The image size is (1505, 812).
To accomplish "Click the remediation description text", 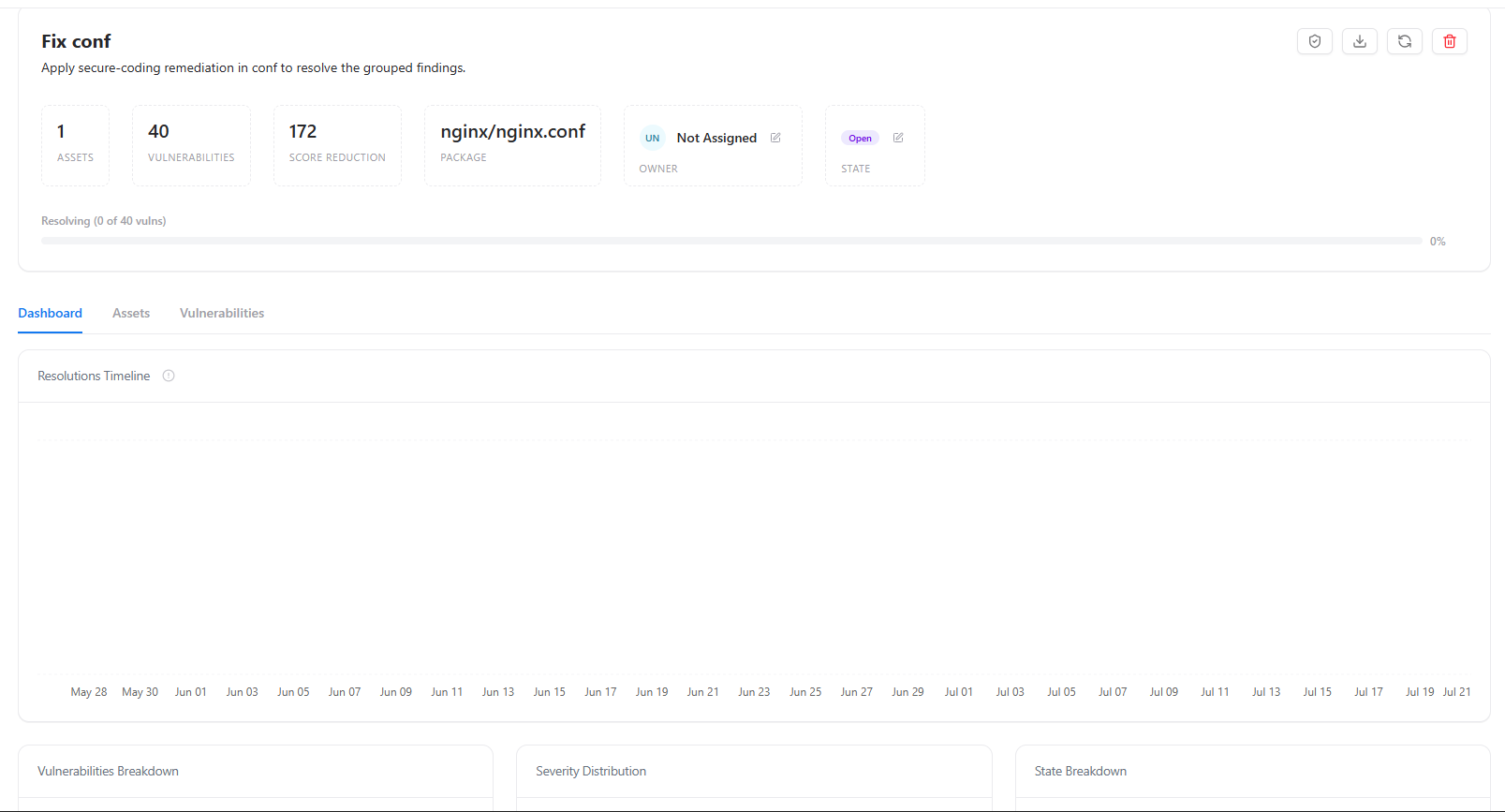I will pyautogui.click(x=254, y=67).
